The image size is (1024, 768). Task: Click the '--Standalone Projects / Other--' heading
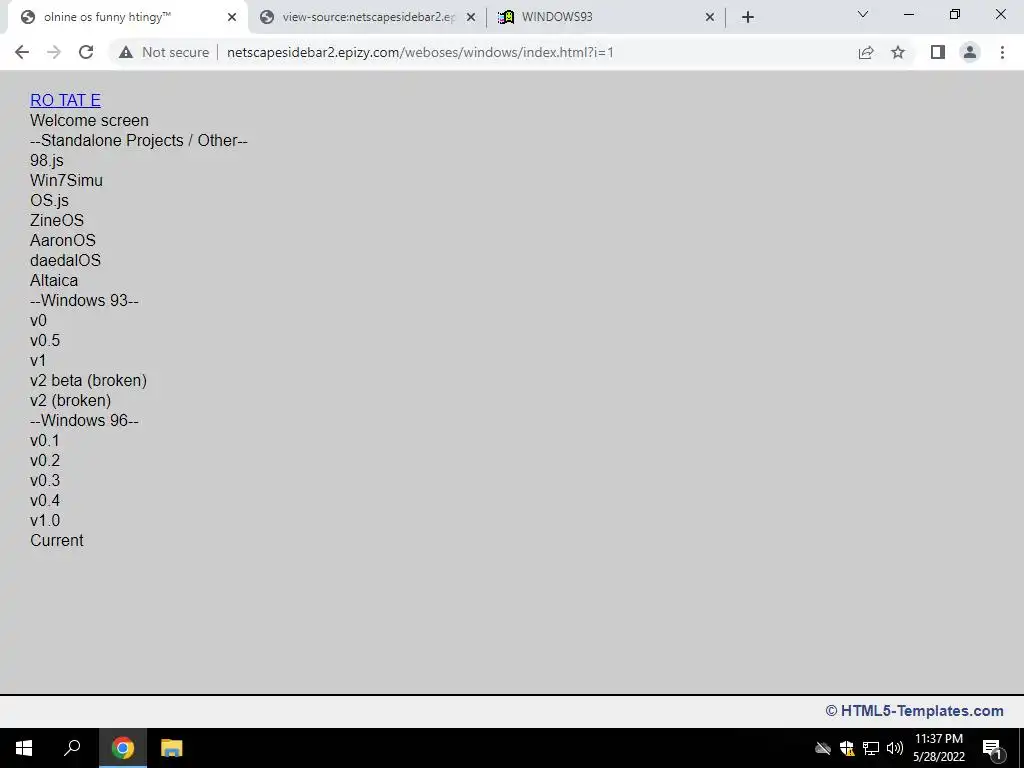pos(139,140)
